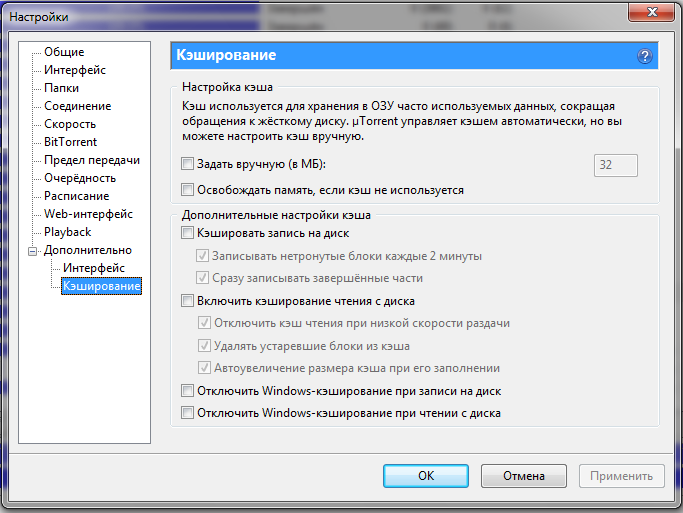This screenshot has height=513, width=683.
Task: Confirm settings with the OK button
Action: (426, 476)
